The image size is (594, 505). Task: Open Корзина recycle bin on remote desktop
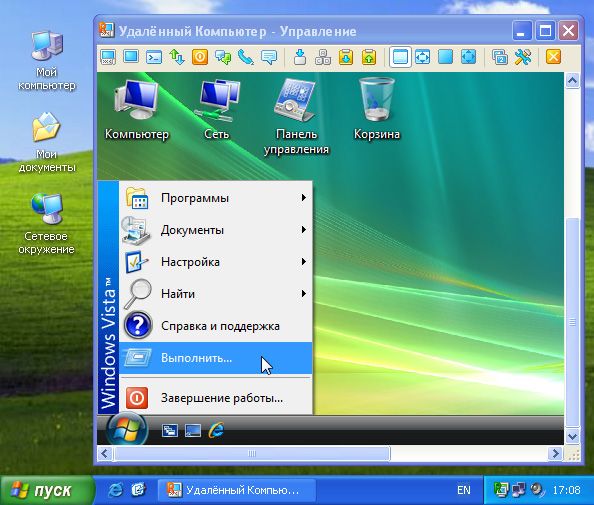pos(377,109)
